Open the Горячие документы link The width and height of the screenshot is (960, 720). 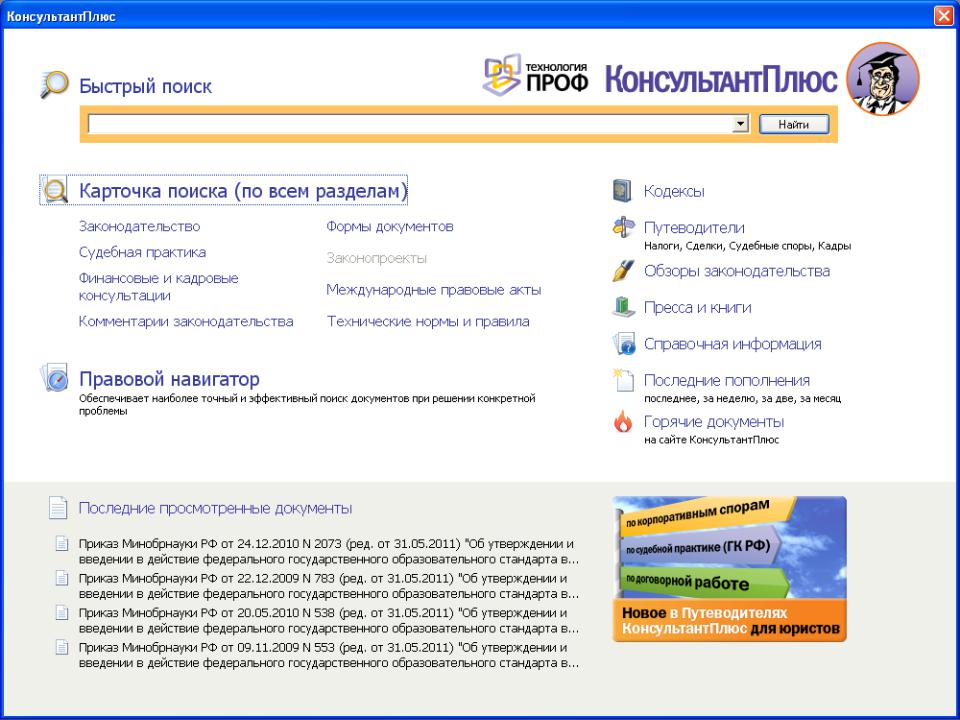(714, 421)
